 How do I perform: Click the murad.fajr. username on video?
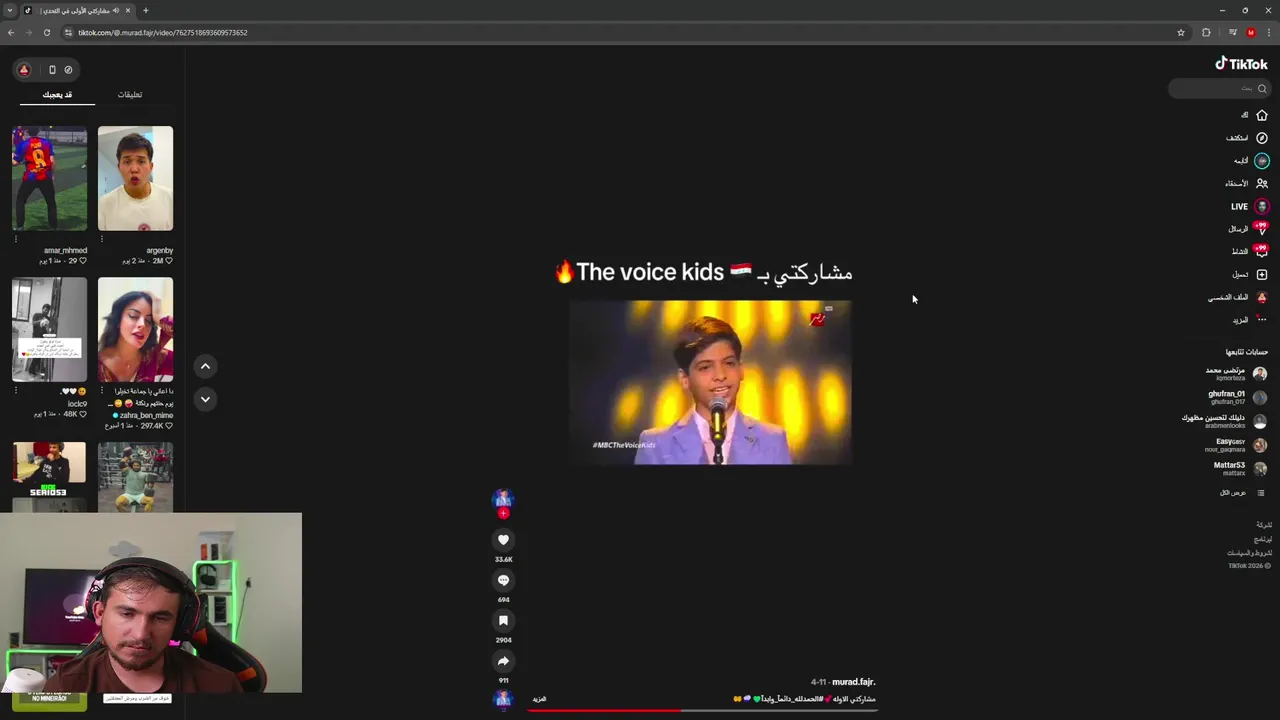coord(853,682)
